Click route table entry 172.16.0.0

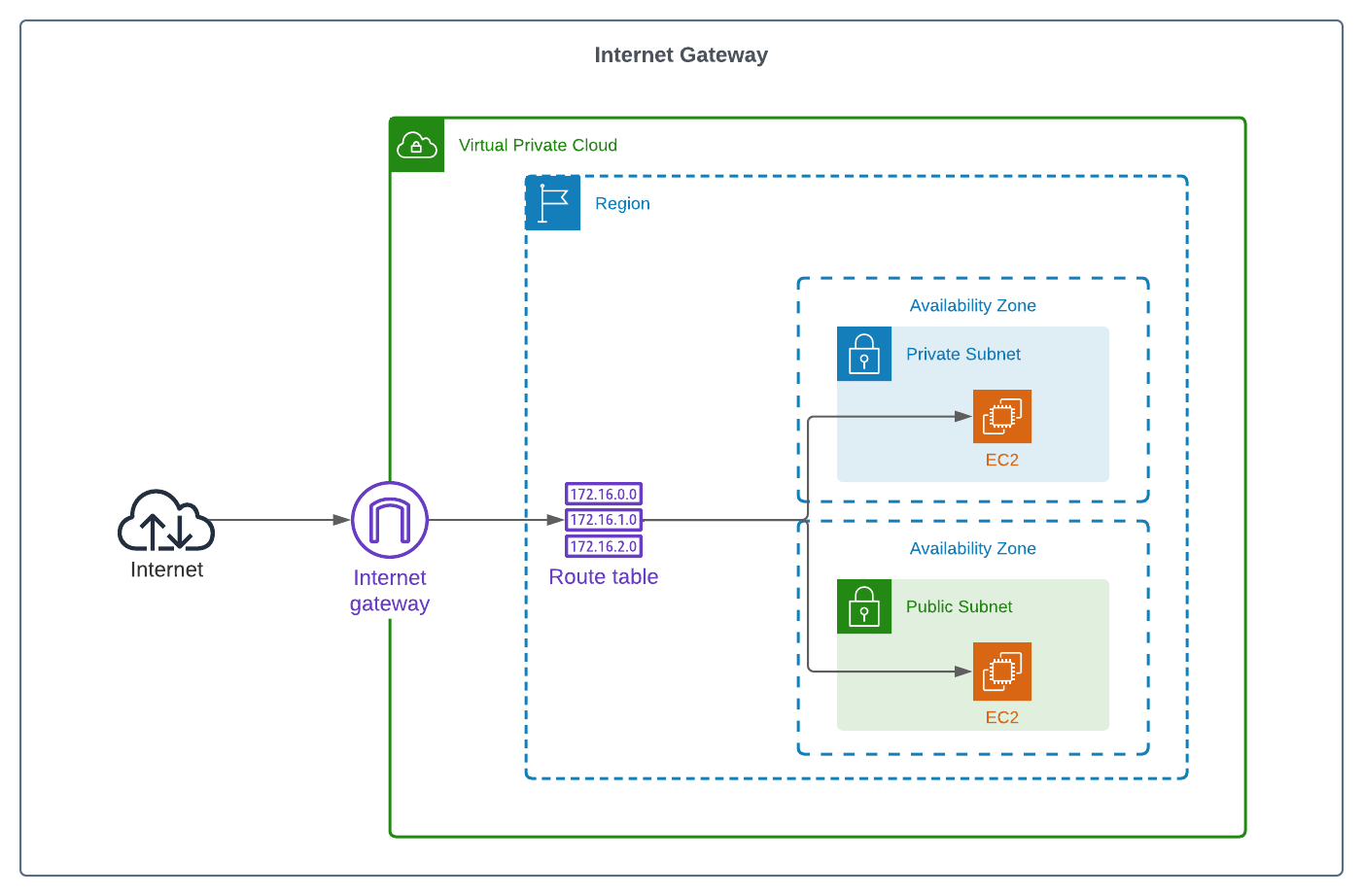point(604,494)
